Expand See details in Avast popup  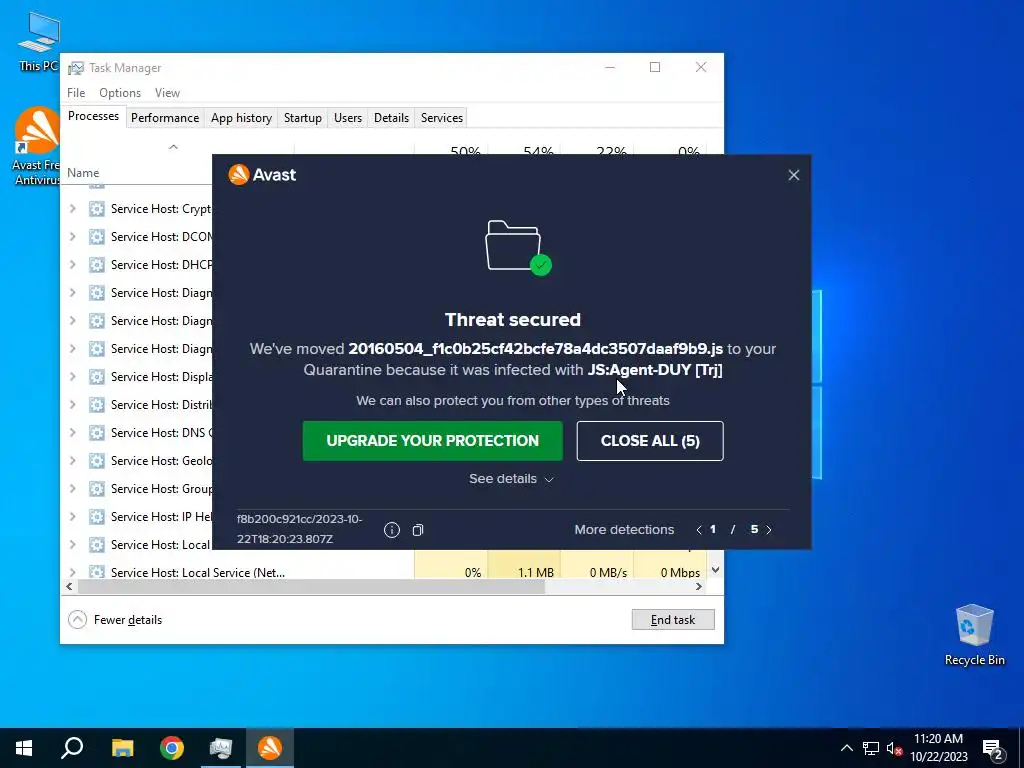pyautogui.click(x=511, y=479)
